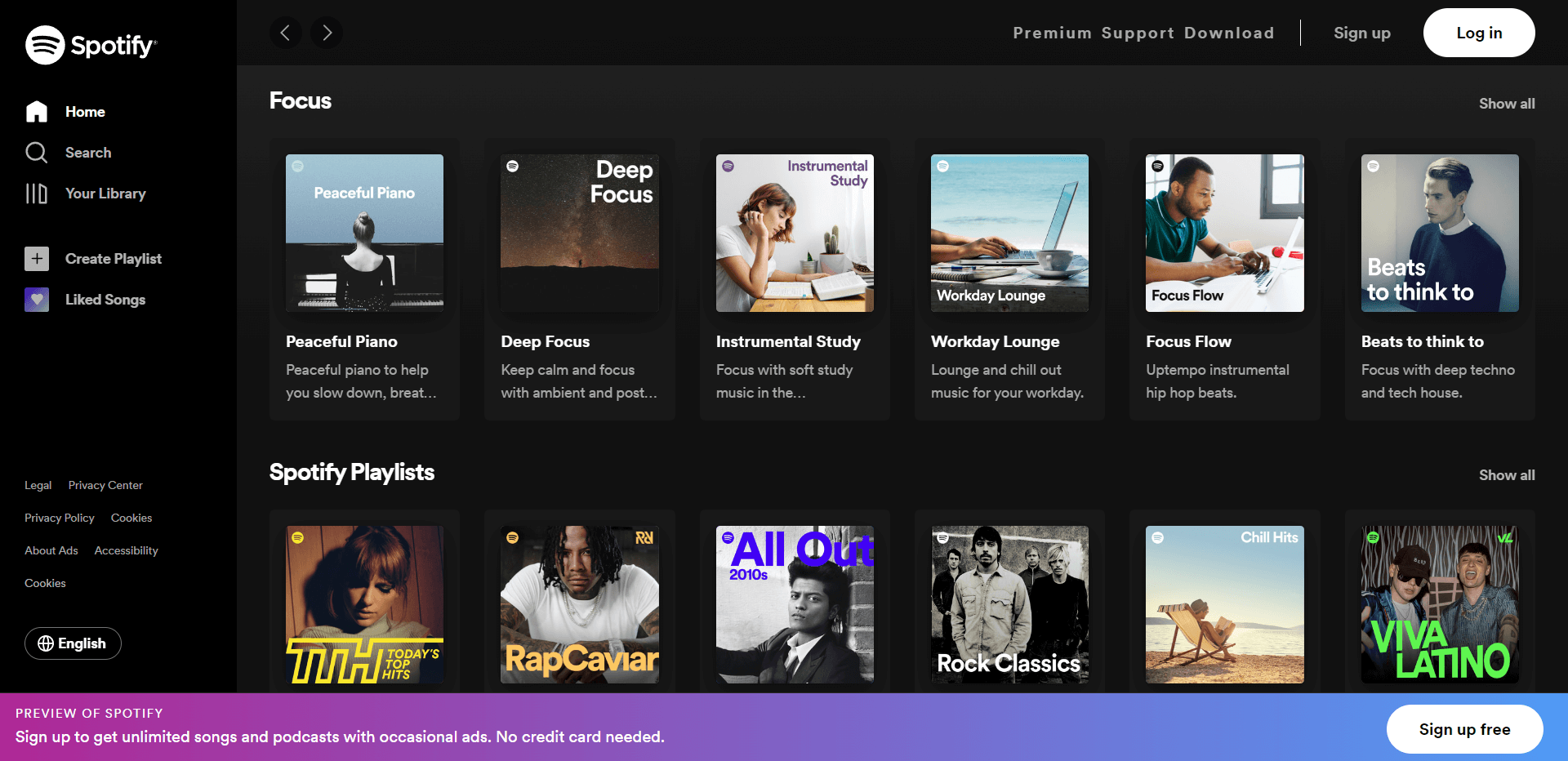Click the globe icon in language button
The image size is (1568, 761).
pos(46,643)
